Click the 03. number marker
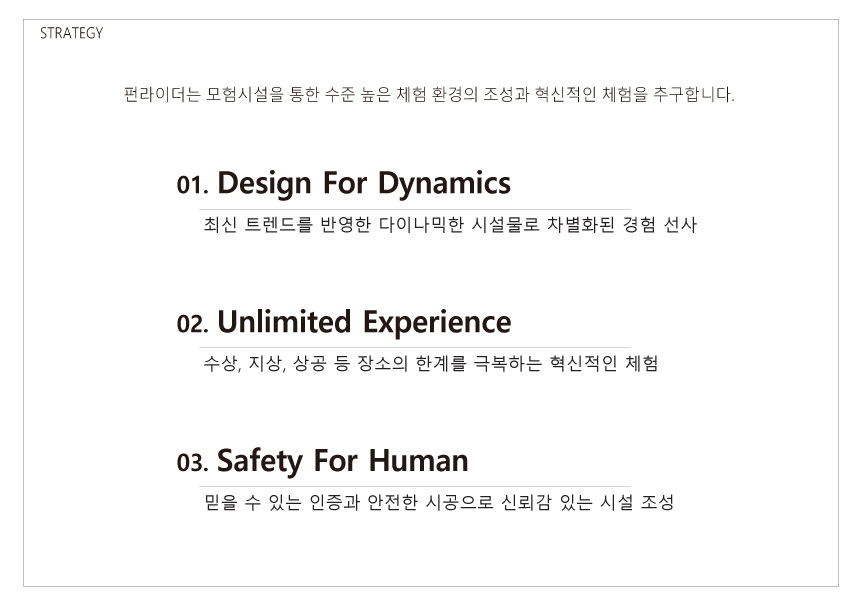This screenshot has width=860, height=608. pos(193,463)
